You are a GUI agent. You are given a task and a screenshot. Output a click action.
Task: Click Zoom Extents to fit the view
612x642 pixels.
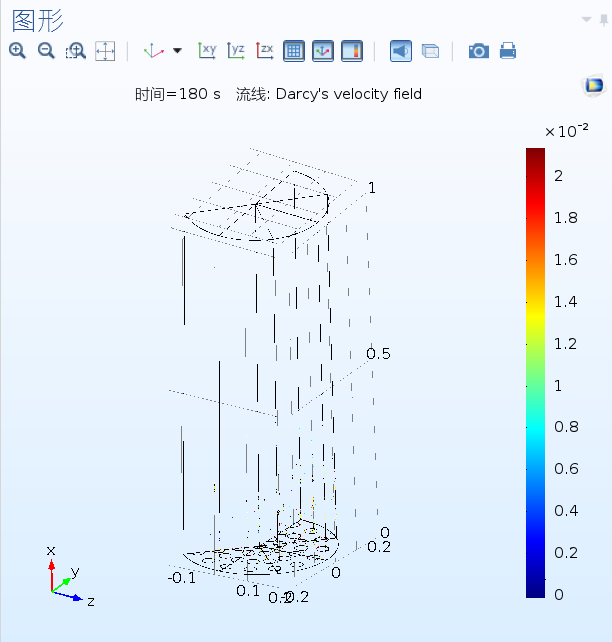[x=105, y=51]
